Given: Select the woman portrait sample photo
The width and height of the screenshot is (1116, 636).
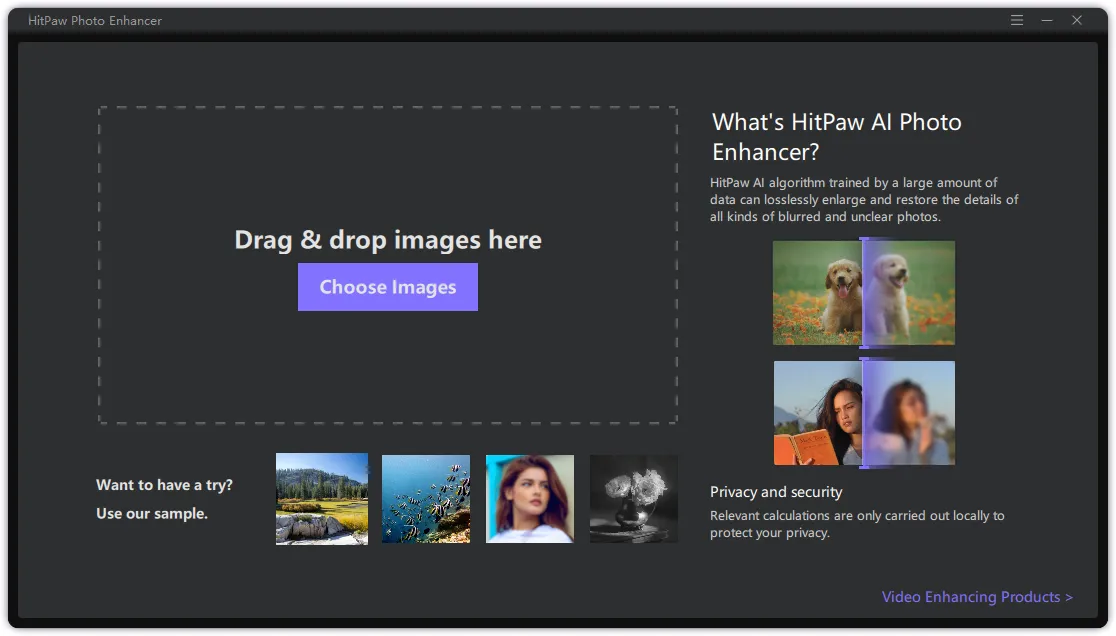Looking at the screenshot, I should [x=530, y=499].
